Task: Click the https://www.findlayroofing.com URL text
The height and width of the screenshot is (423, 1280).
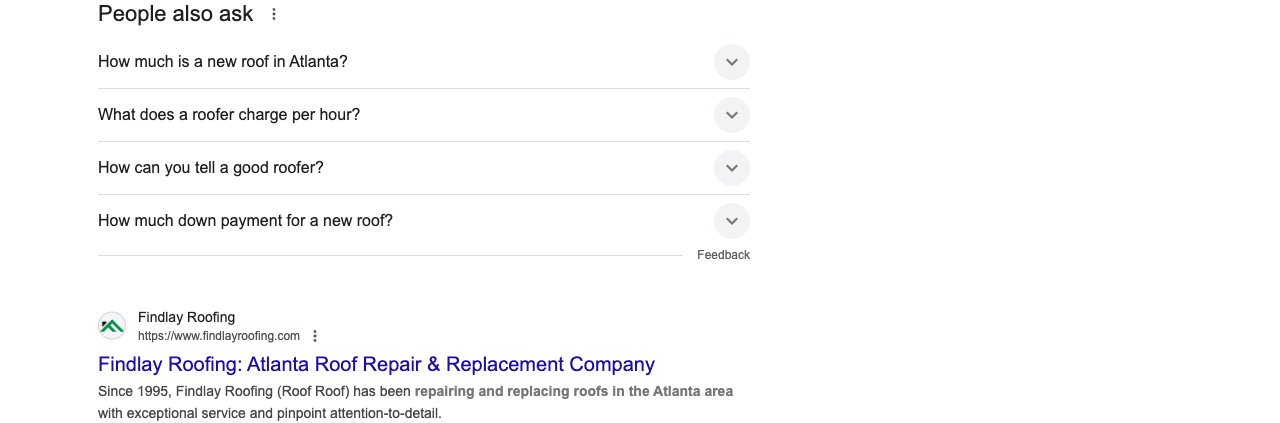Action: [219, 336]
